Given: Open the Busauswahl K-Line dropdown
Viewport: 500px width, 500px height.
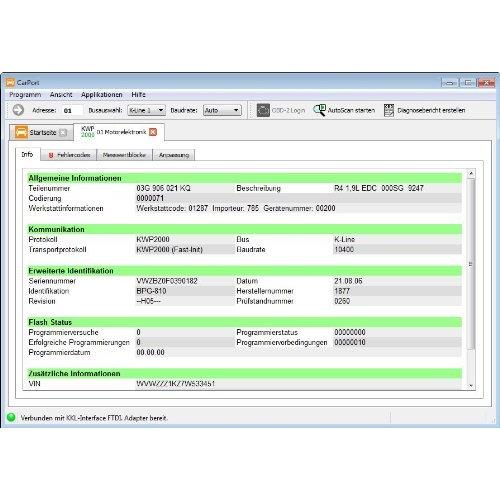Looking at the screenshot, I should (x=146, y=110).
